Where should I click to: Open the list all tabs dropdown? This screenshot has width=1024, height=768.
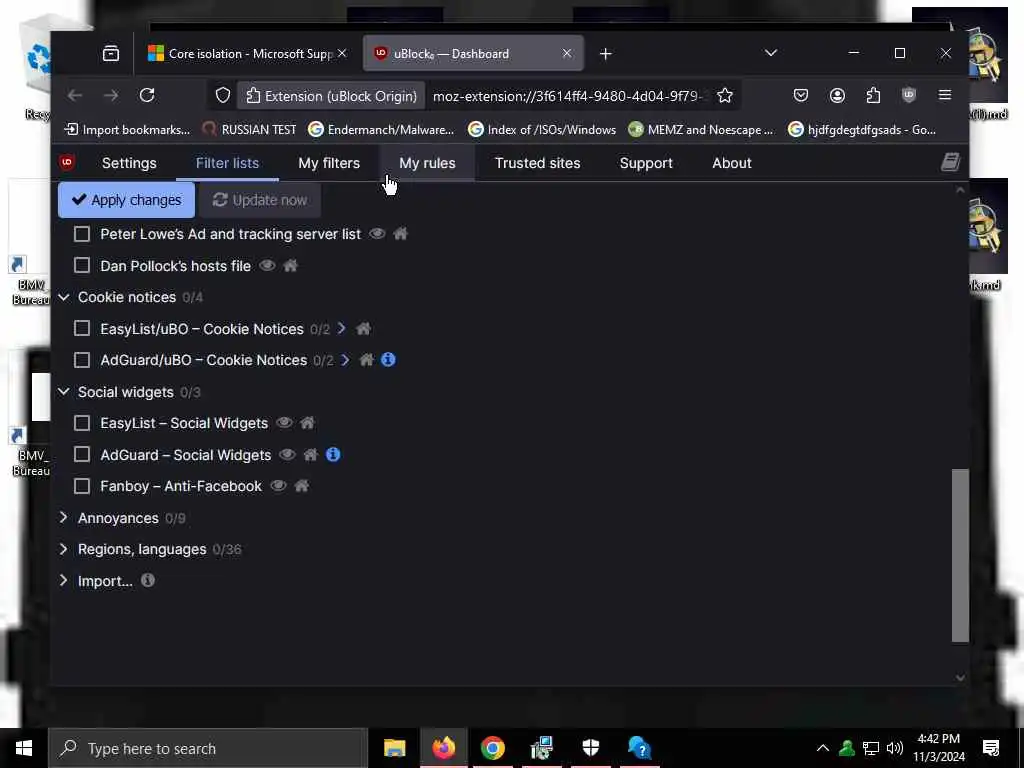coord(771,53)
